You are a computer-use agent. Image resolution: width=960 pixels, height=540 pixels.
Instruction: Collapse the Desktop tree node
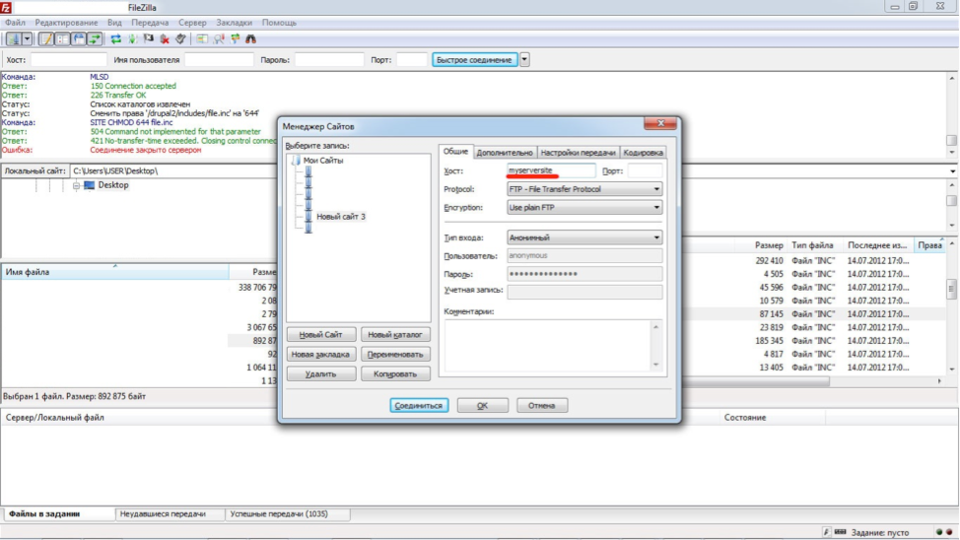click(77, 186)
